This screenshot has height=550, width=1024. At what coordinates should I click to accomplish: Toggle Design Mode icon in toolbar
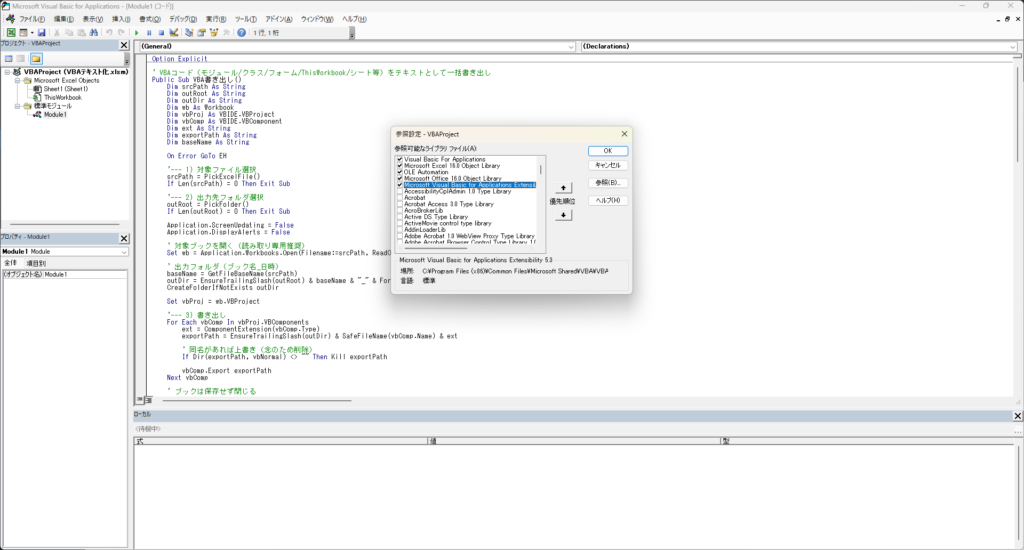[174, 32]
